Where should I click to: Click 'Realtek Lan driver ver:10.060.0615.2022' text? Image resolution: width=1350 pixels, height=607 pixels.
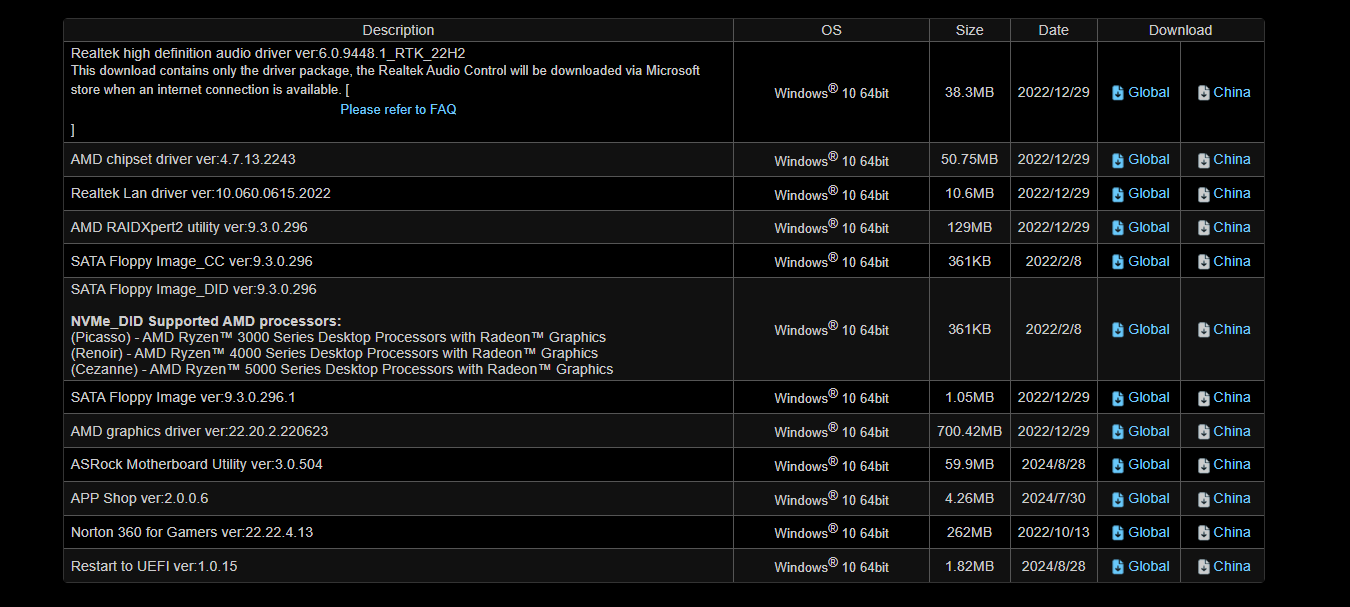pyautogui.click(x=201, y=193)
